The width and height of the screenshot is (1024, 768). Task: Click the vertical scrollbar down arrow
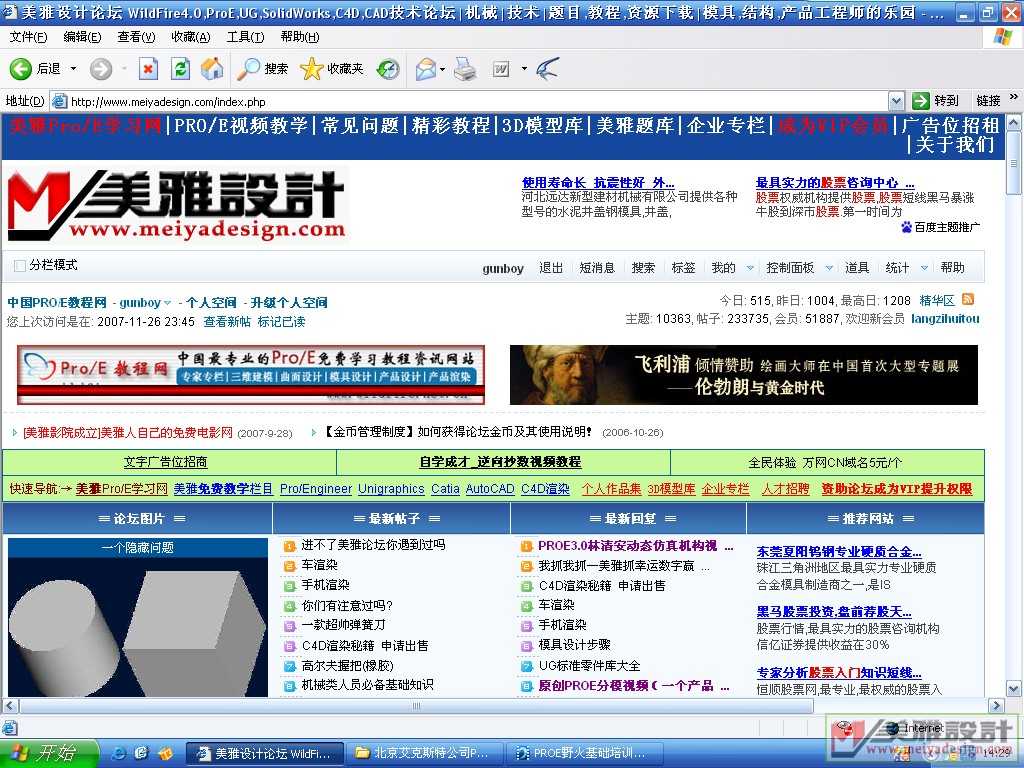click(x=1014, y=688)
